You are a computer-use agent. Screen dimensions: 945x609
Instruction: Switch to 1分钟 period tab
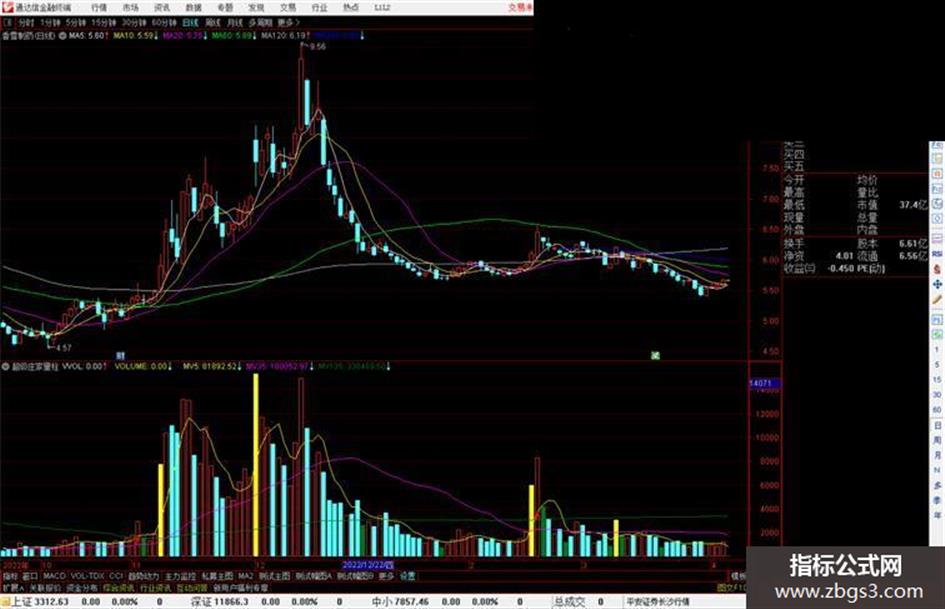point(50,22)
